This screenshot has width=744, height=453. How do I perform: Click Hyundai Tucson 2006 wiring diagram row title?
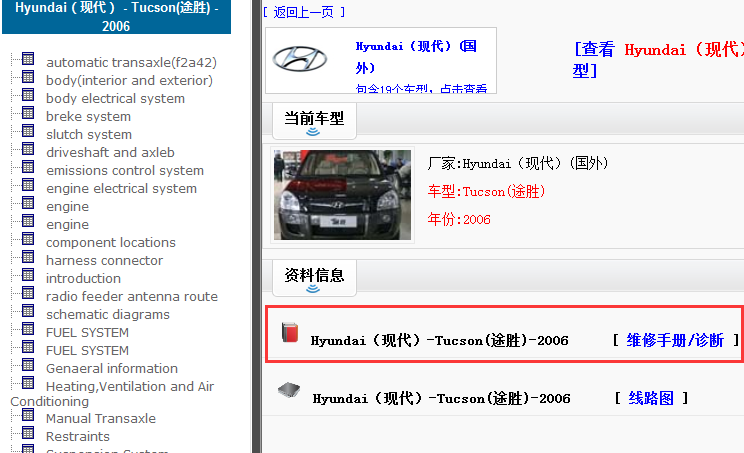[x=441, y=398]
